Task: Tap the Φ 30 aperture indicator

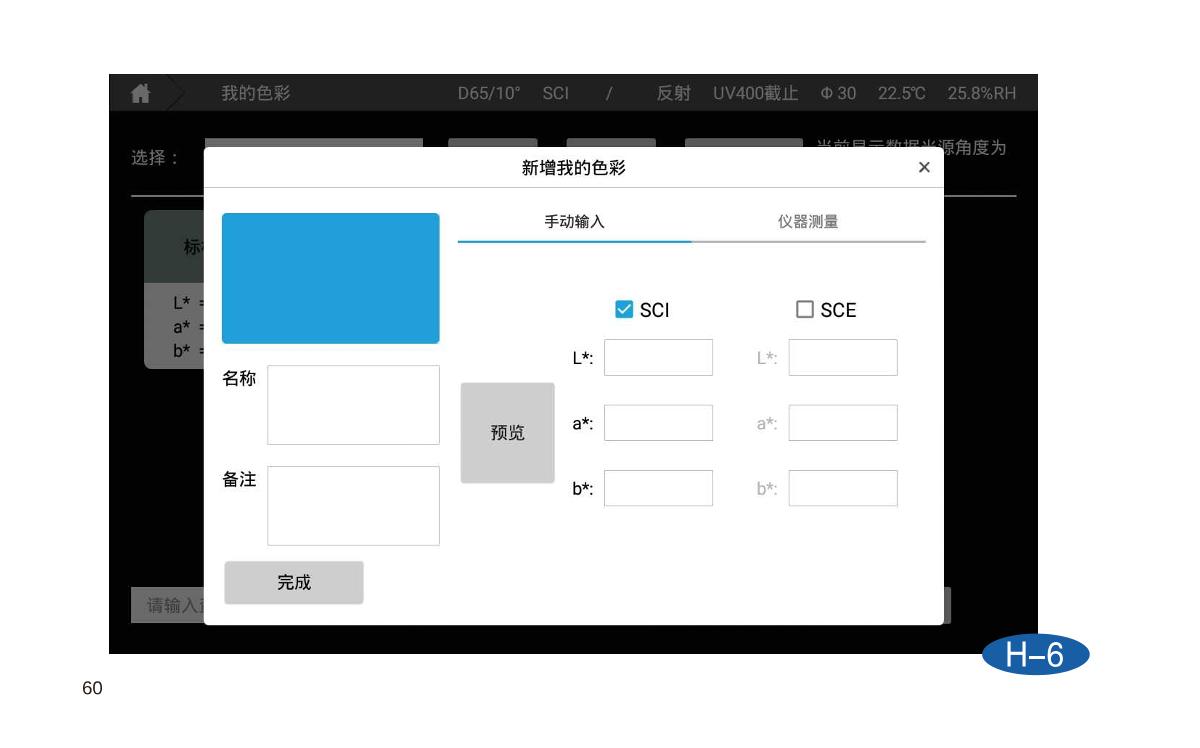Action: click(838, 93)
